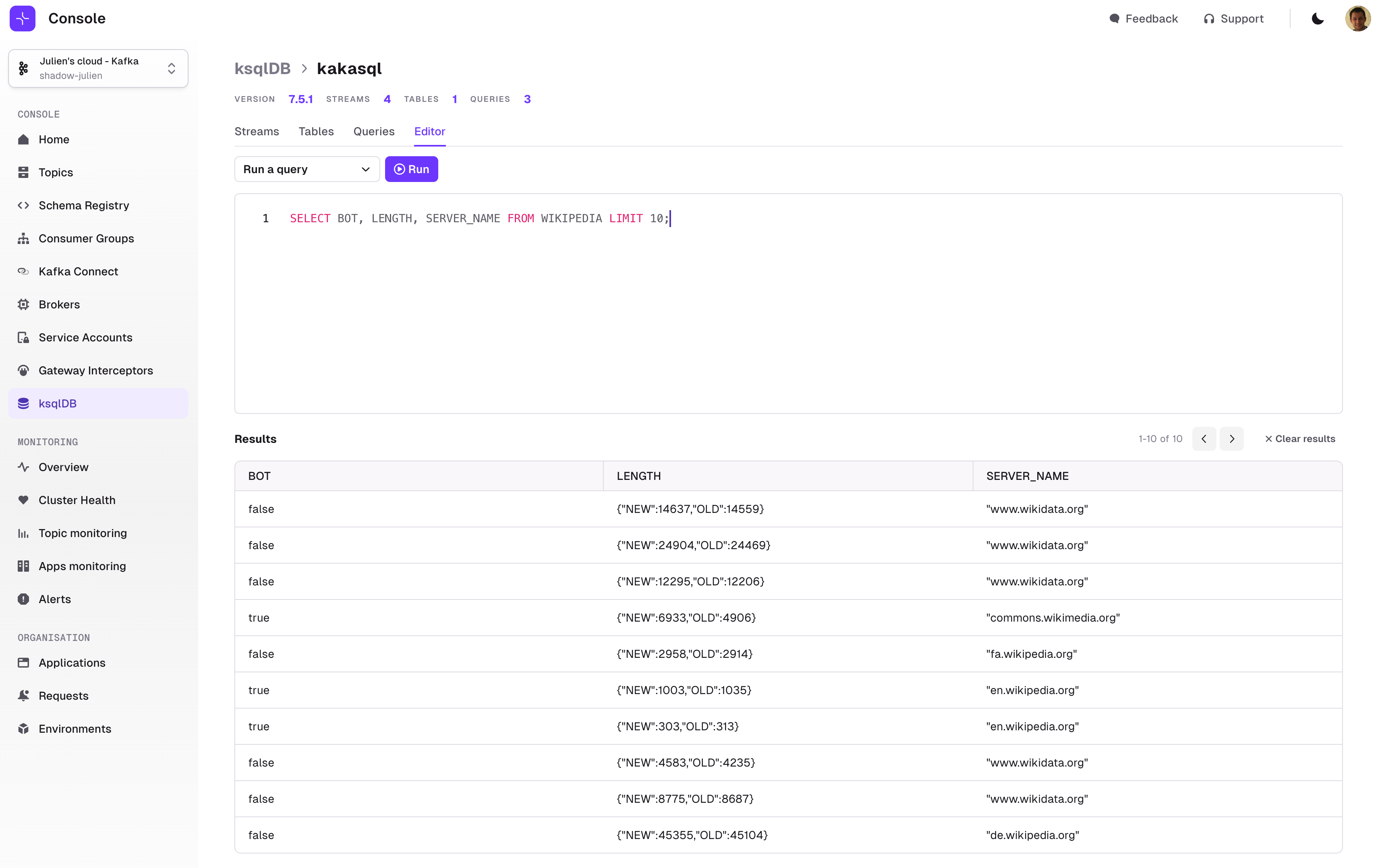
Task: Click the queries count 3
Action: click(527, 99)
